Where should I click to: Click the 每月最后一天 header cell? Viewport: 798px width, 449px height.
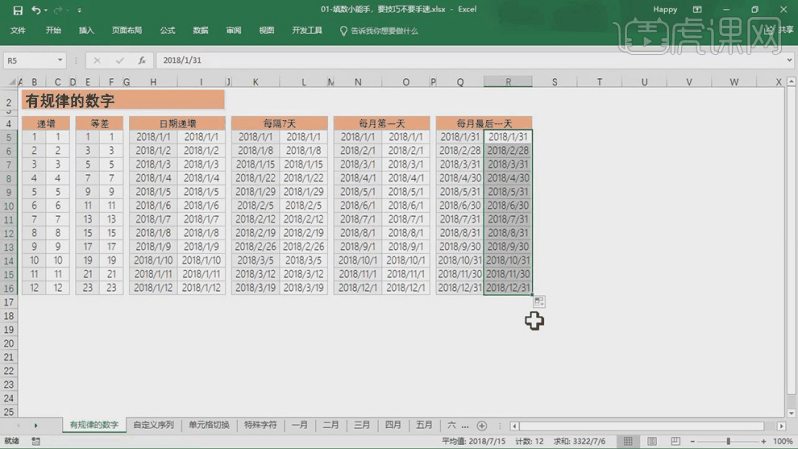pos(484,123)
